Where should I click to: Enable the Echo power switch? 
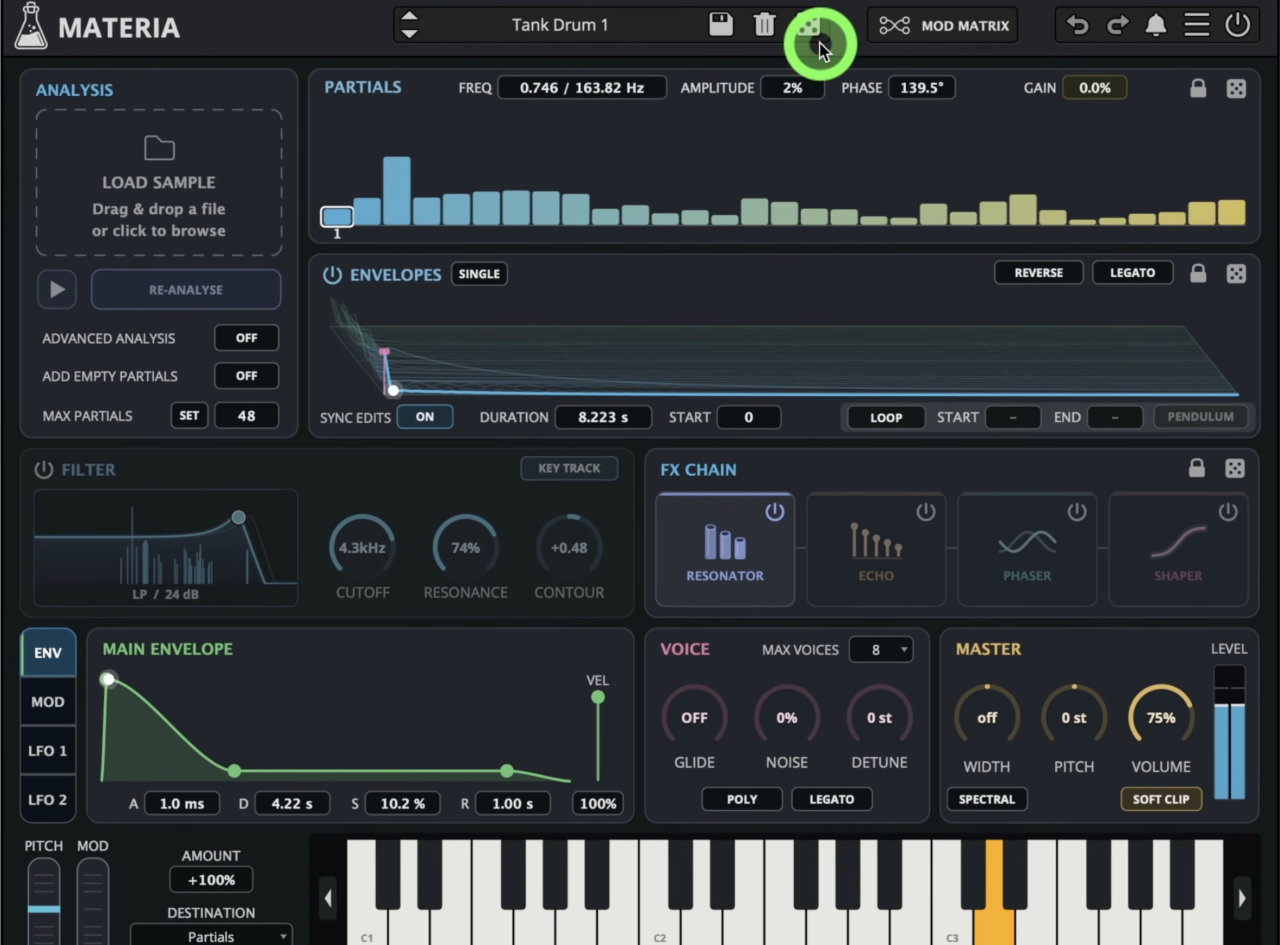(x=926, y=512)
